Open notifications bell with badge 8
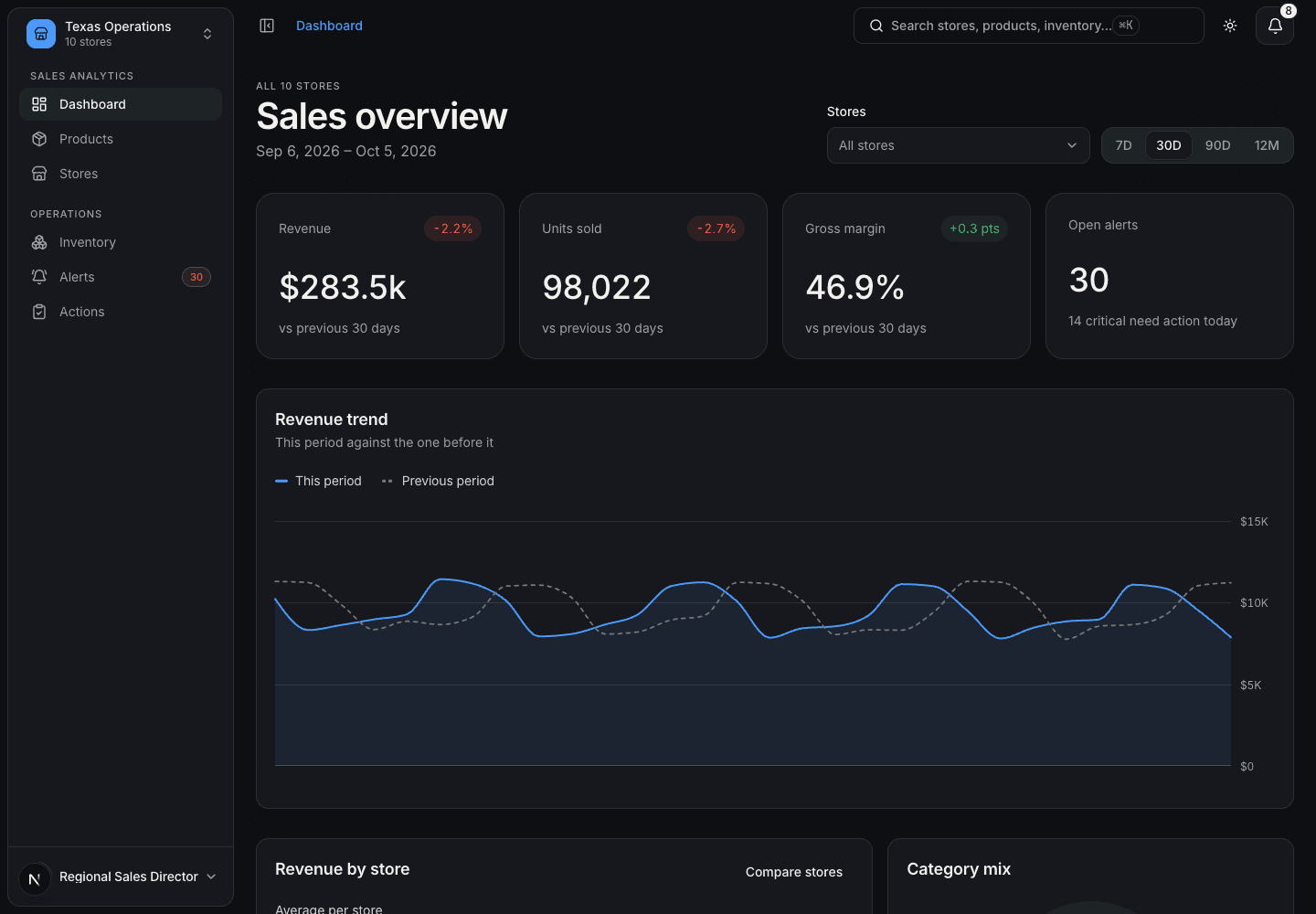The width and height of the screenshot is (1316, 914). click(x=1275, y=26)
